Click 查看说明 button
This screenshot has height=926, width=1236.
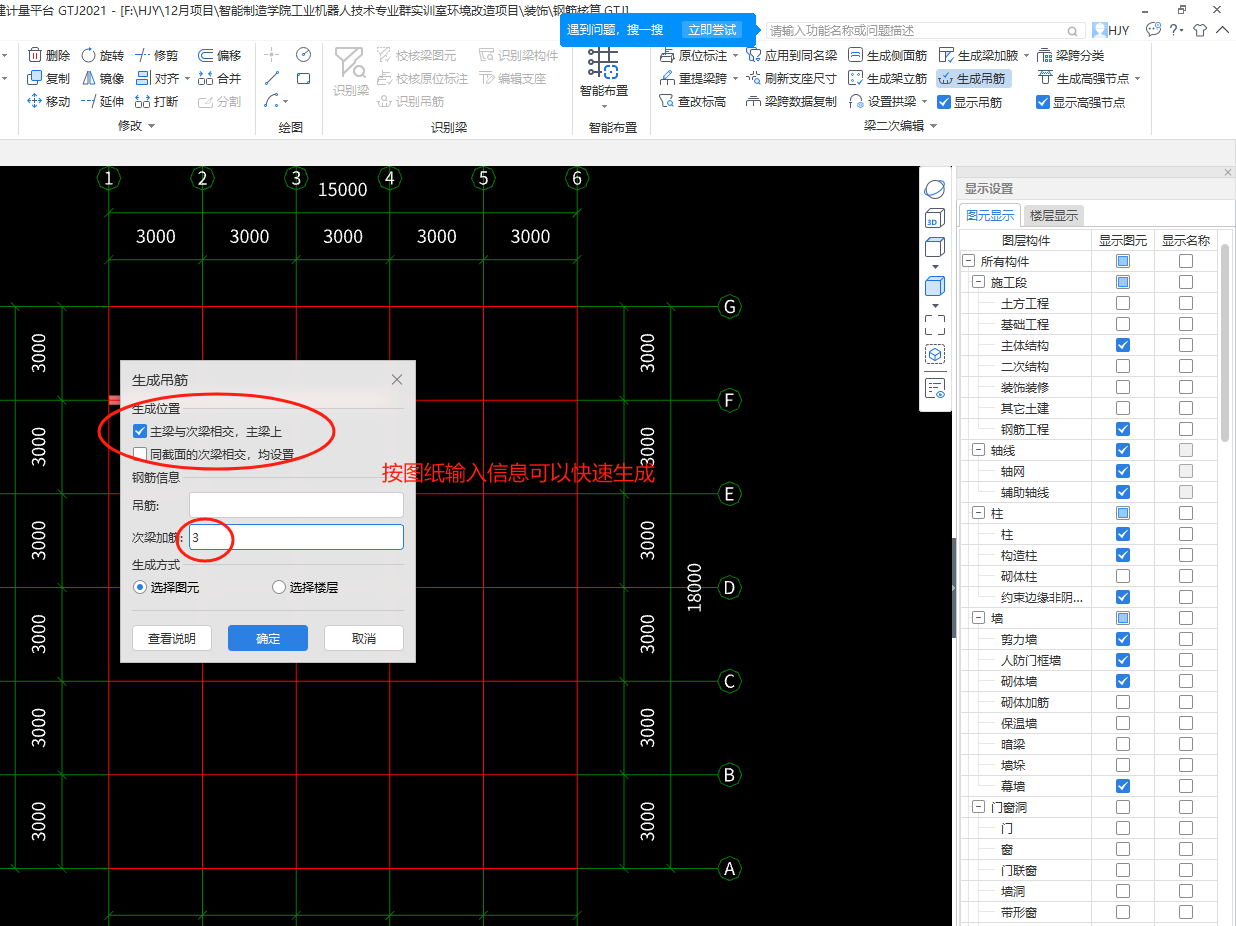coord(172,638)
